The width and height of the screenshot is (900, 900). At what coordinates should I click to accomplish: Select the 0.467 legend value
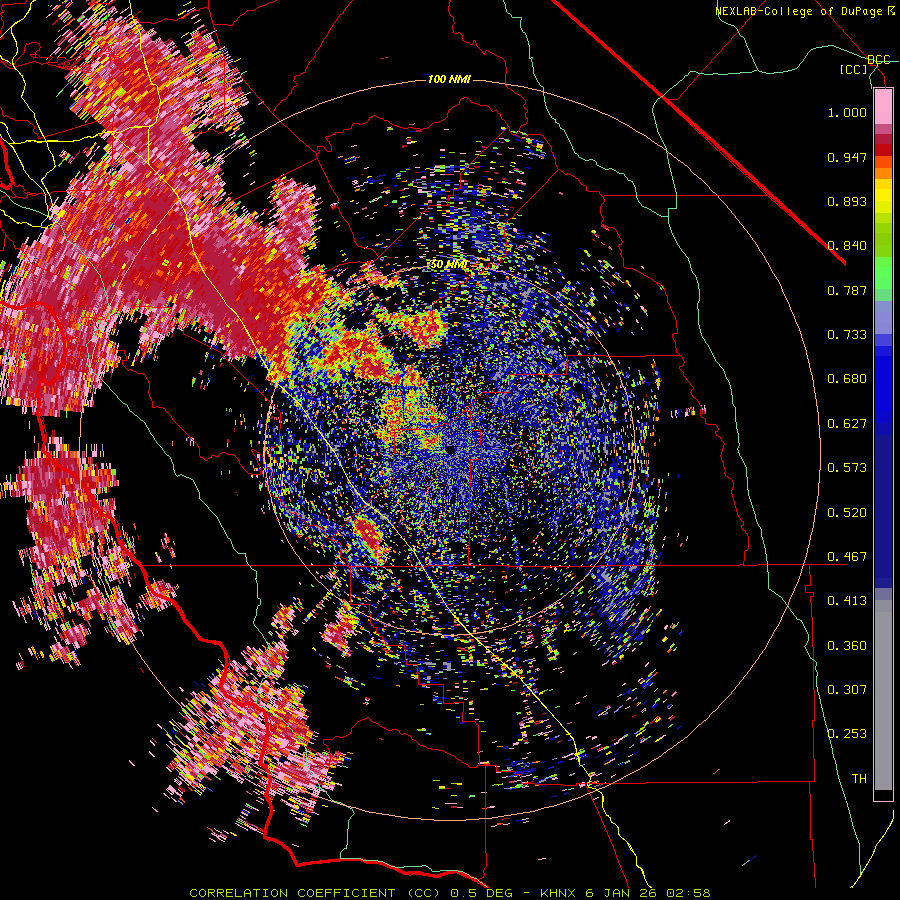point(847,556)
